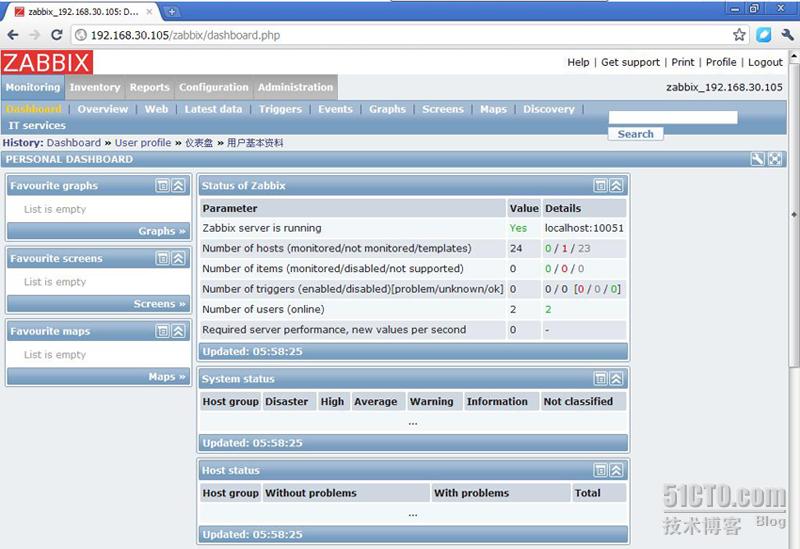Open a new browser tab
800x549 pixels.
tap(172, 11)
